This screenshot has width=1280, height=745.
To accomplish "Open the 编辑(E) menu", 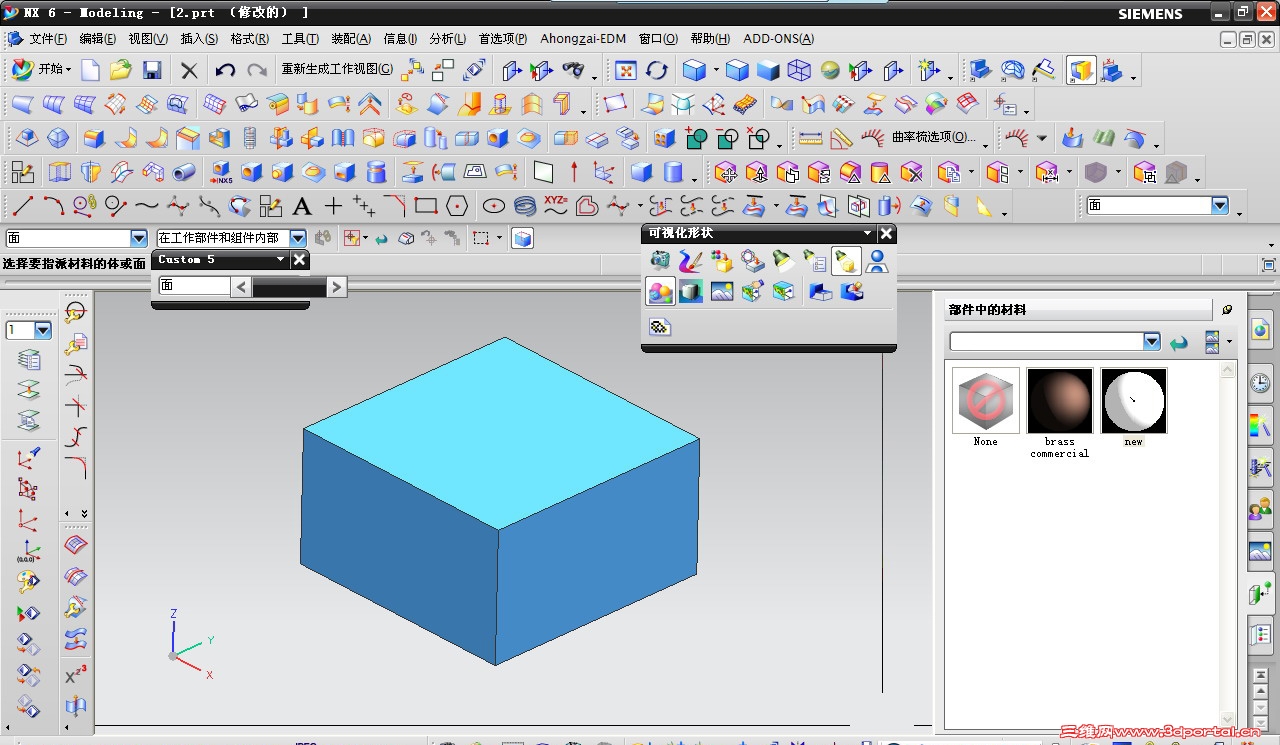I will click(x=97, y=39).
